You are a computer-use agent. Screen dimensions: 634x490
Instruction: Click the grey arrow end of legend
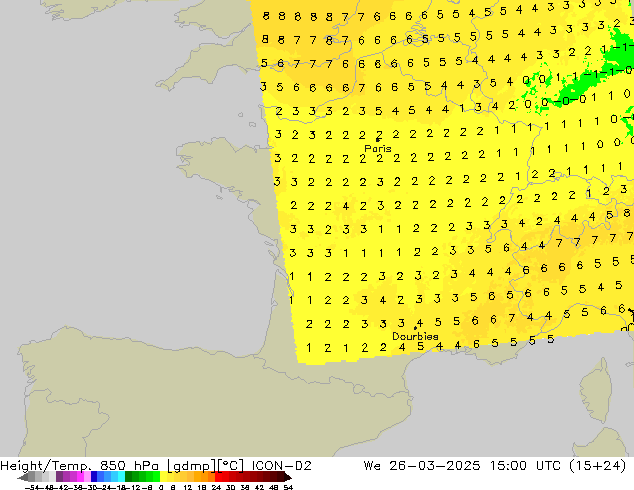[23, 477]
